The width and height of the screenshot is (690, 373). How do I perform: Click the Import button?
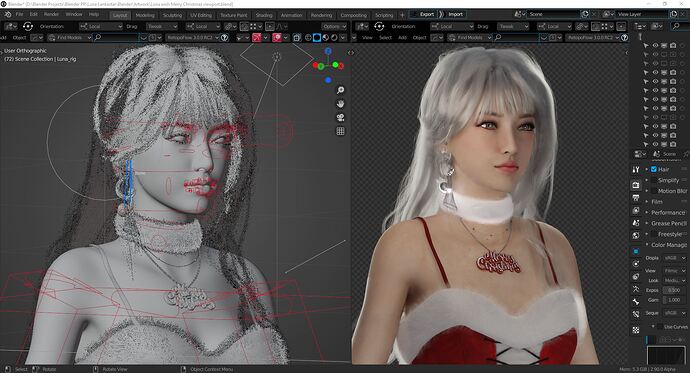[x=455, y=15]
